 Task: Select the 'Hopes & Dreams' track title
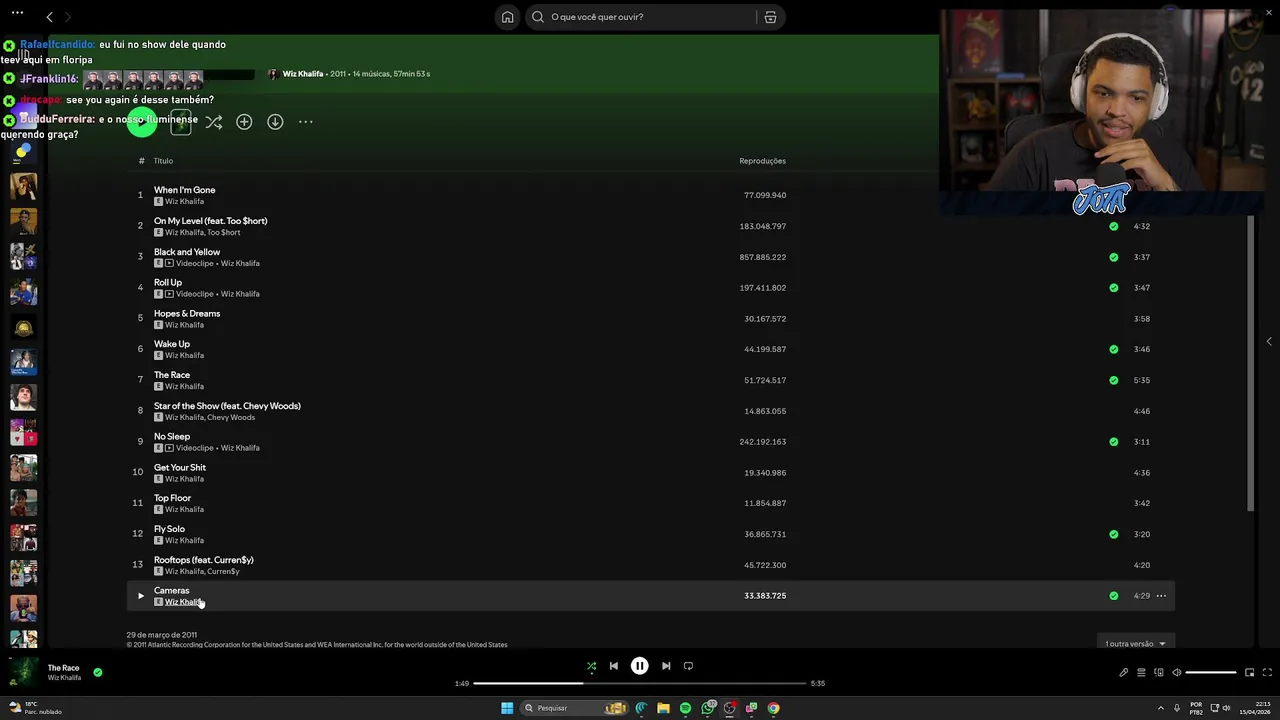click(187, 314)
